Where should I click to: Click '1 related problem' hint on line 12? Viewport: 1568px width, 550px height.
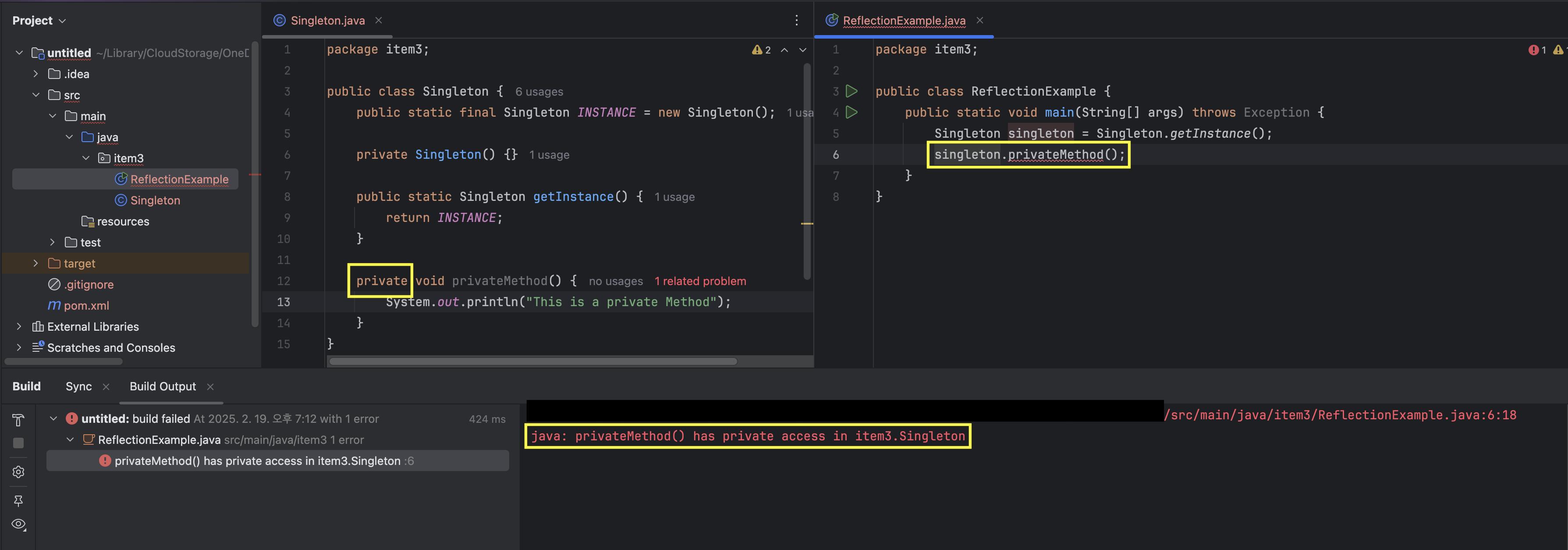coord(700,281)
